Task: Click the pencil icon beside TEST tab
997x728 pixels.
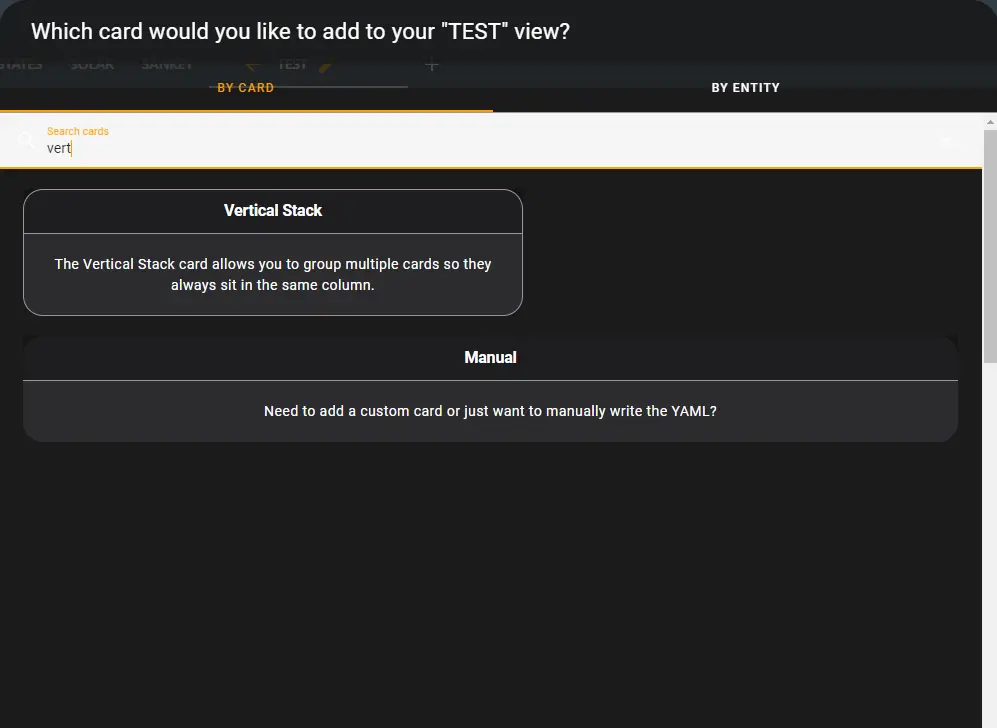Action: coord(324,66)
